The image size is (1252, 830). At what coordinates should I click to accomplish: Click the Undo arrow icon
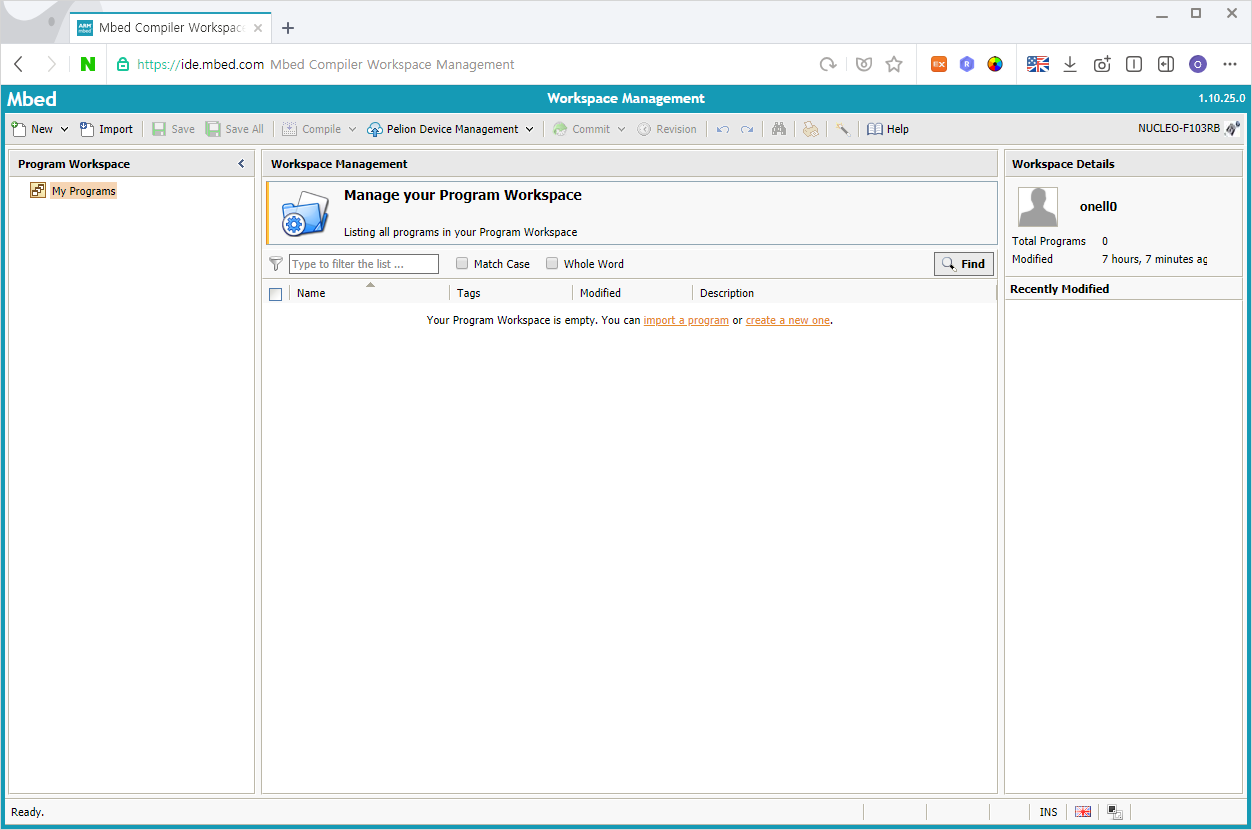pyautogui.click(x=723, y=129)
